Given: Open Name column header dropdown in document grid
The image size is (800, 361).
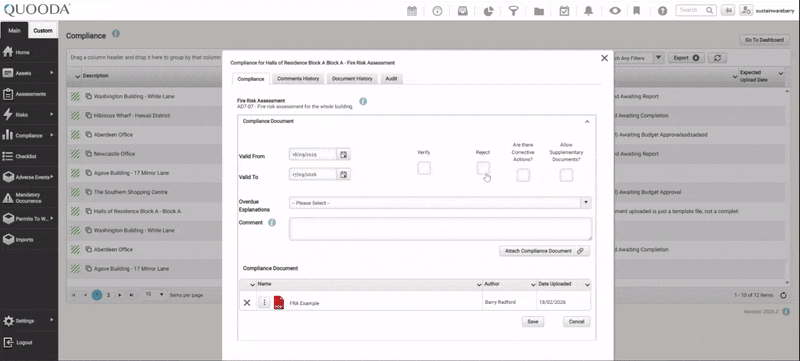Looking at the screenshot, I should click(479, 284).
